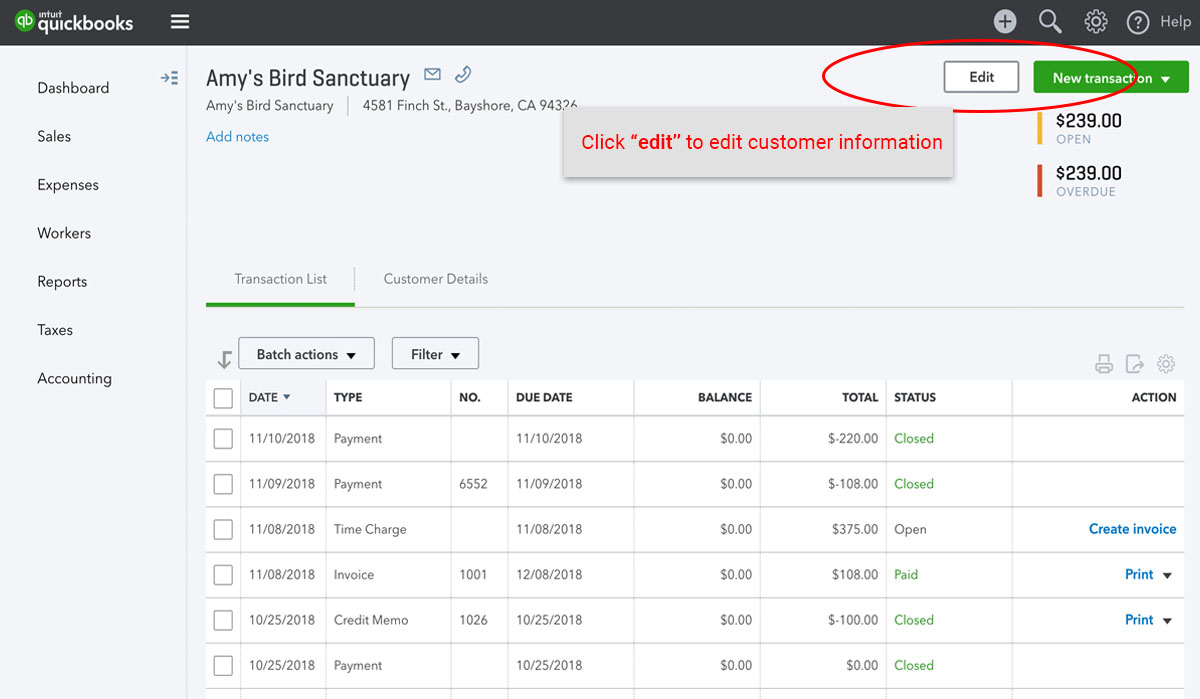Open the Filter dropdown
The height and width of the screenshot is (699, 1200).
click(435, 354)
